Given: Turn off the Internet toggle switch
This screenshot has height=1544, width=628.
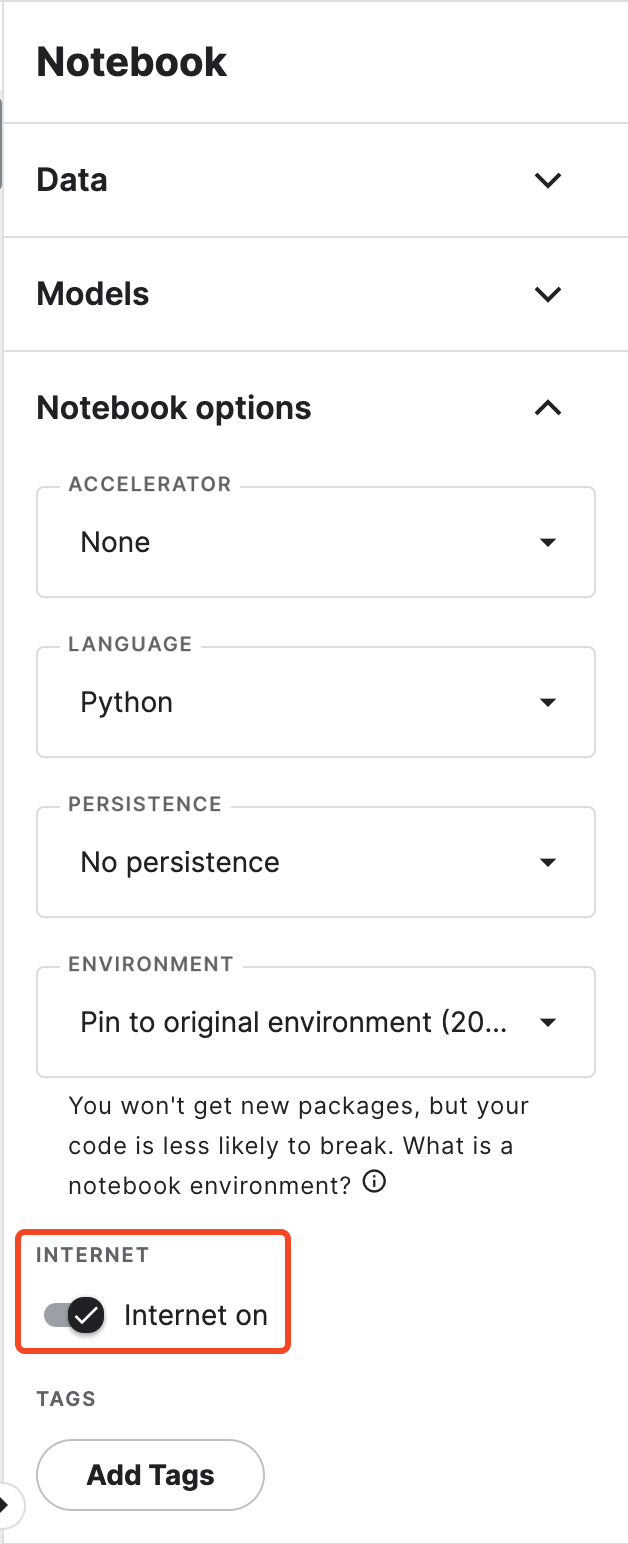Looking at the screenshot, I should point(75,1315).
